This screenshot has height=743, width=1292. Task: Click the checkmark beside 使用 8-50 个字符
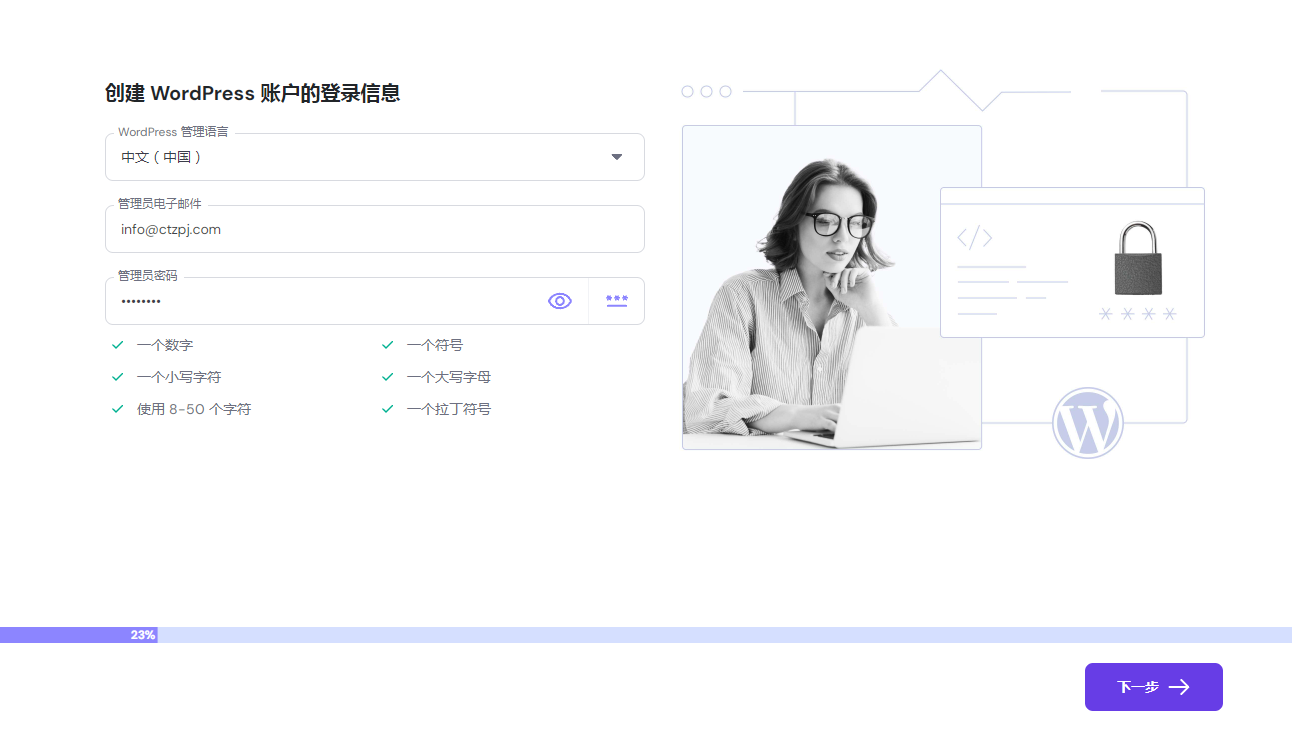click(x=118, y=409)
